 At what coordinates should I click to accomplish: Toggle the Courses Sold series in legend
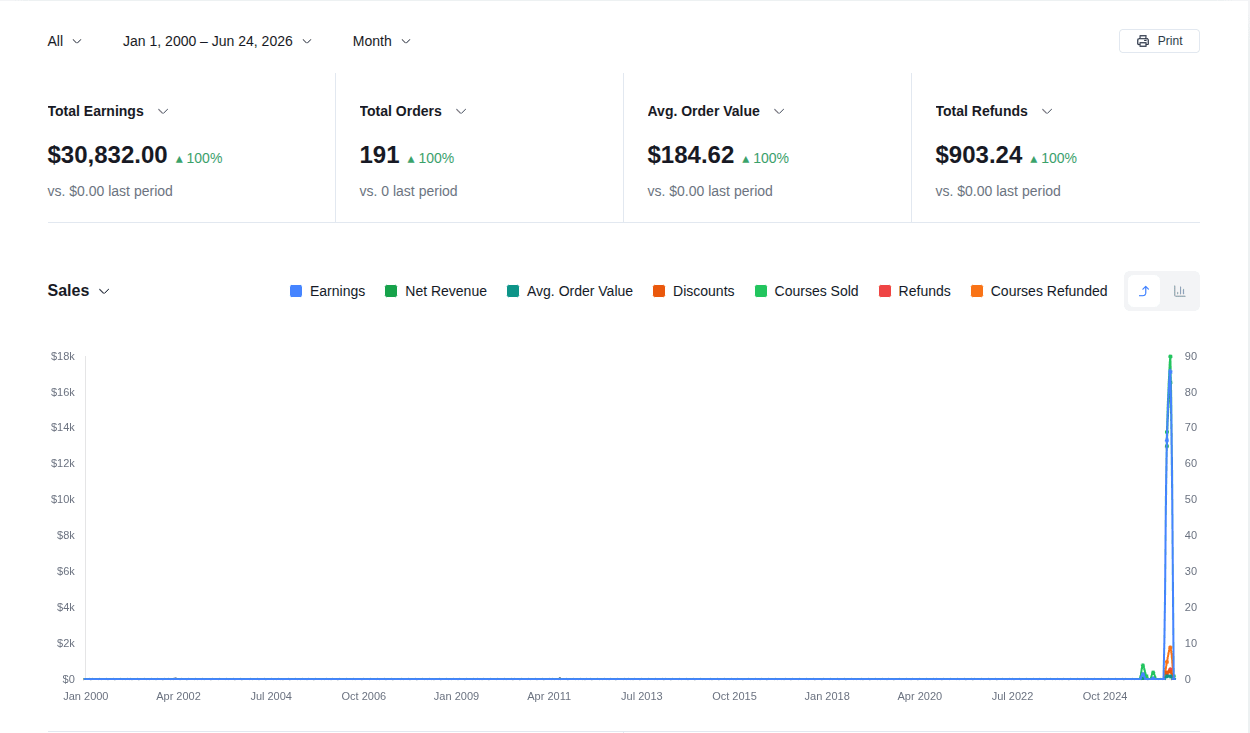click(806, 291)
